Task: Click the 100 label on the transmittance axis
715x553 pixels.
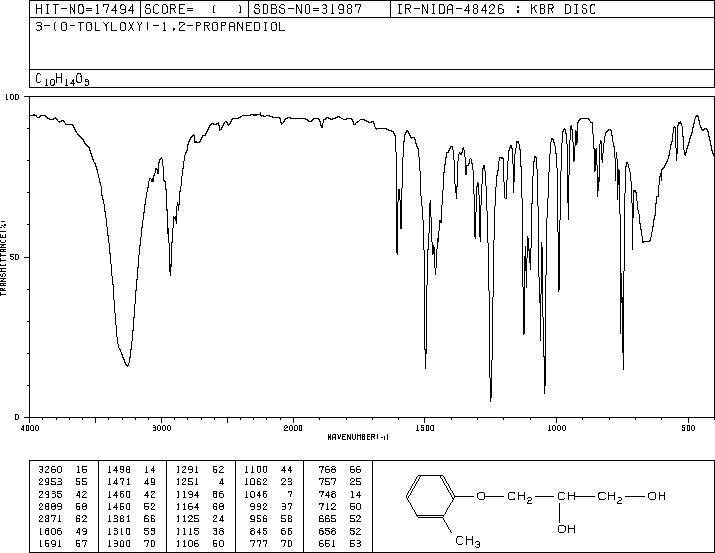Action: point(12,97)
